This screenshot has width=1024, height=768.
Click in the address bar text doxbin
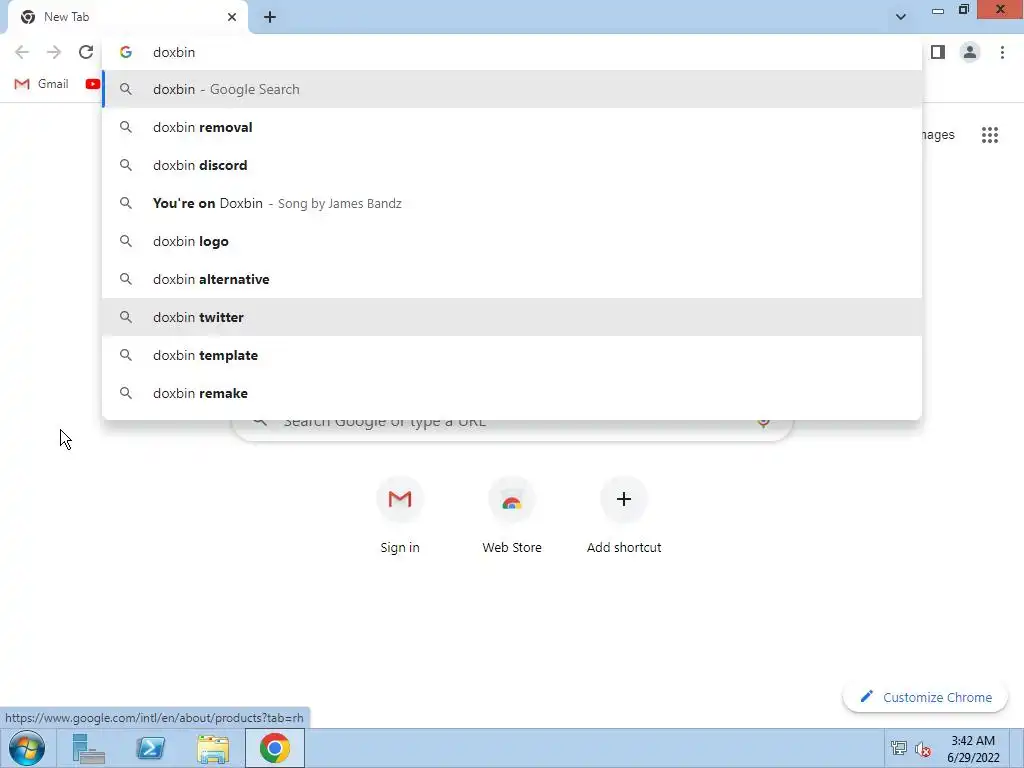click(x=174, y=52)
